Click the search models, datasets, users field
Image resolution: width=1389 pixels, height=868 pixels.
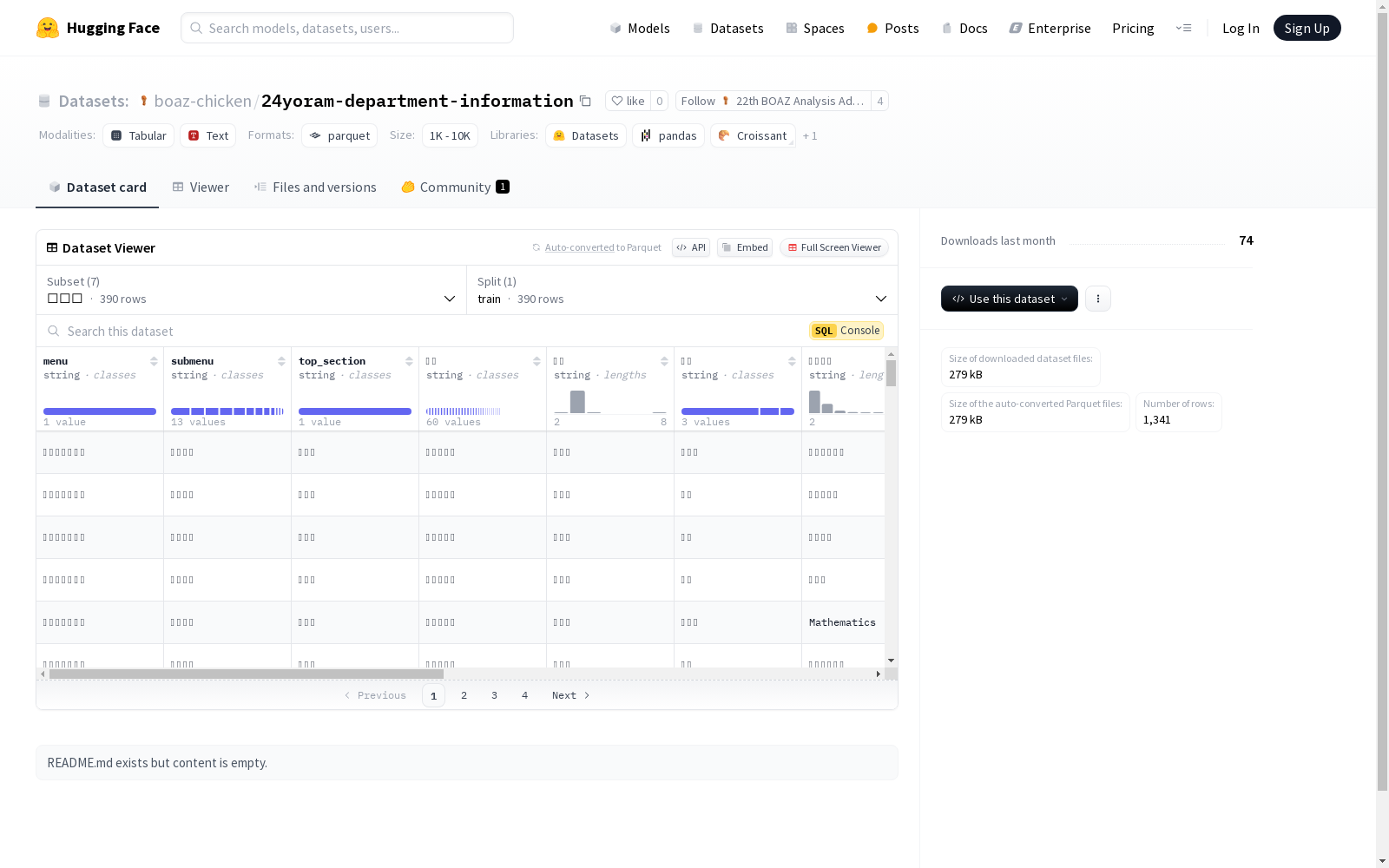(x=347, y=28)
